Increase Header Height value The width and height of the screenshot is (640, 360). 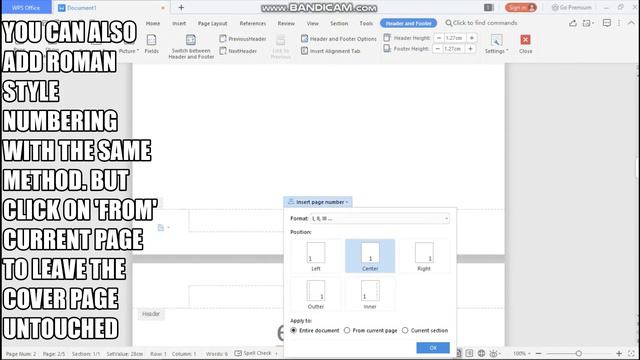click(x=472, y=38)
